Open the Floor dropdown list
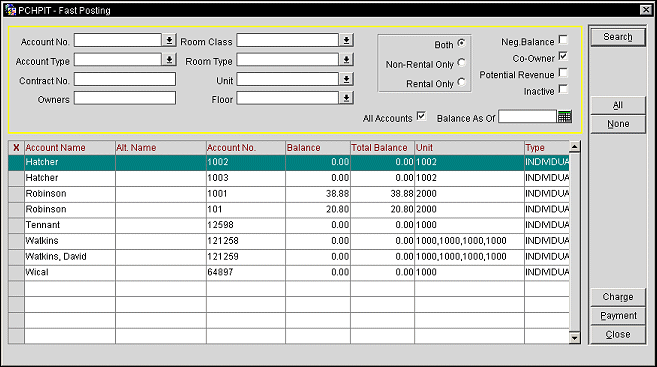 pyautogui.click(x=346, y=98)
